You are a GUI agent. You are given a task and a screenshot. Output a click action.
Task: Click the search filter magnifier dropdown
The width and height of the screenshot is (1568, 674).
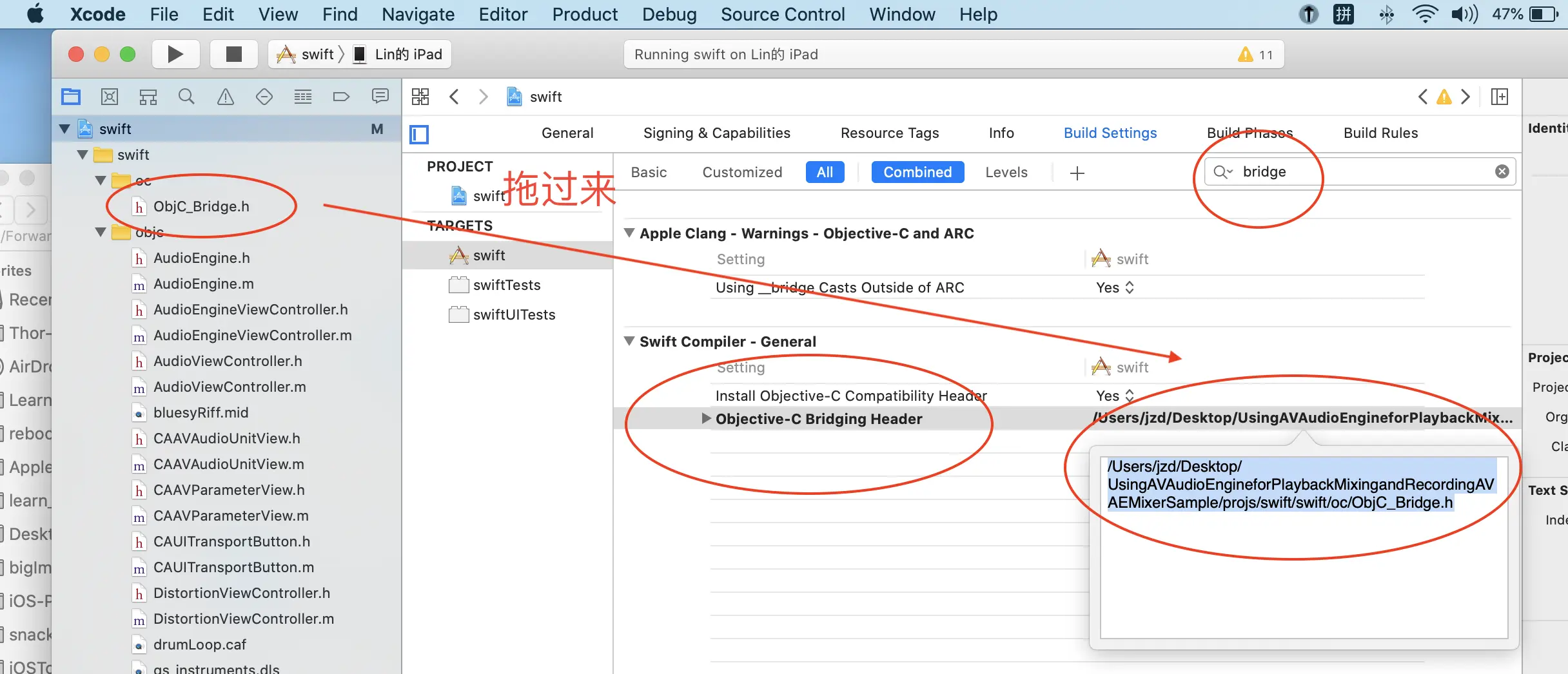pyautogui.click(x=1222, y=171)
